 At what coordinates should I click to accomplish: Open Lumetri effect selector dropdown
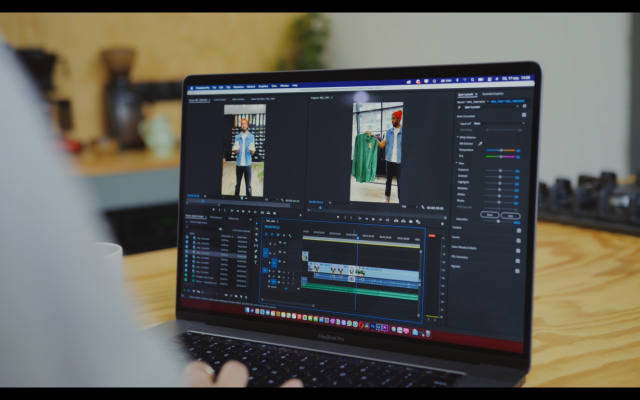492,107
